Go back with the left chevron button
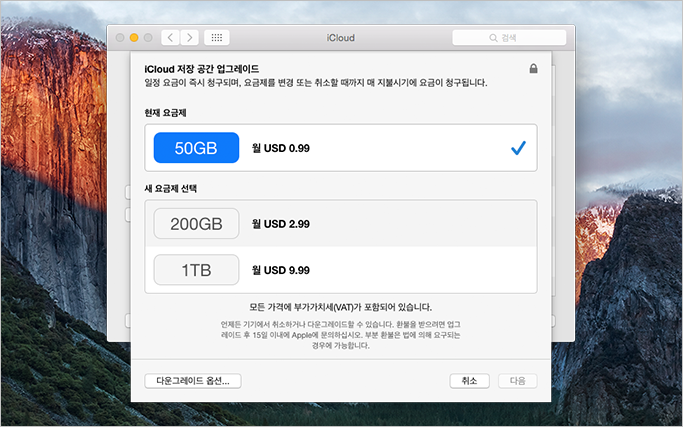Screen dimensions: 683x427 (170, 37)
